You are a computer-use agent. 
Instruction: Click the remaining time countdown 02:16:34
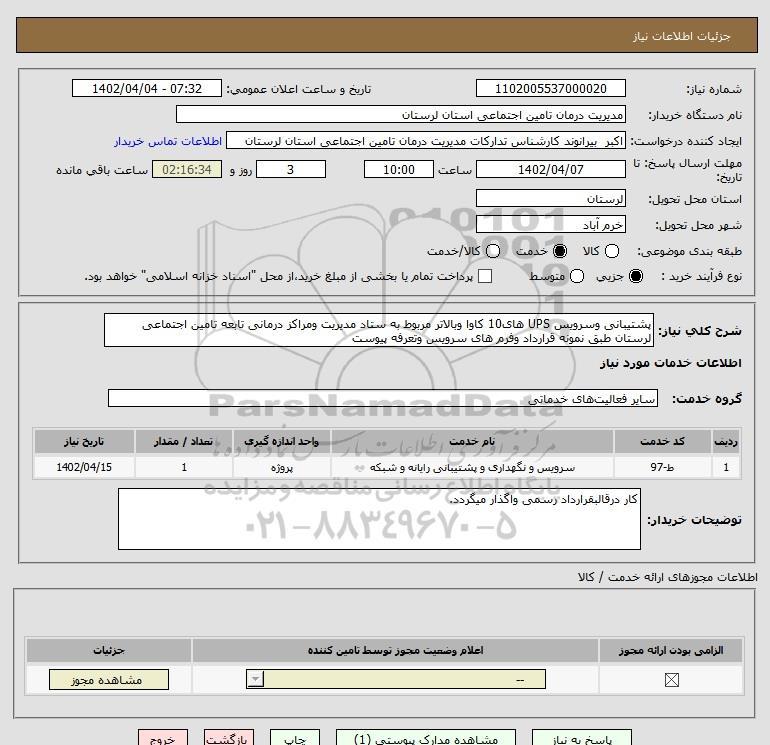point(187,169)
